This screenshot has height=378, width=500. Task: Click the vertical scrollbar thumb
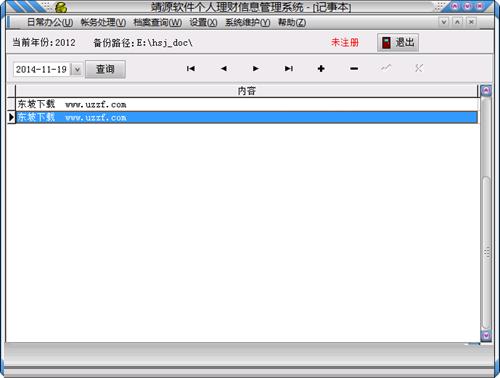487,252
